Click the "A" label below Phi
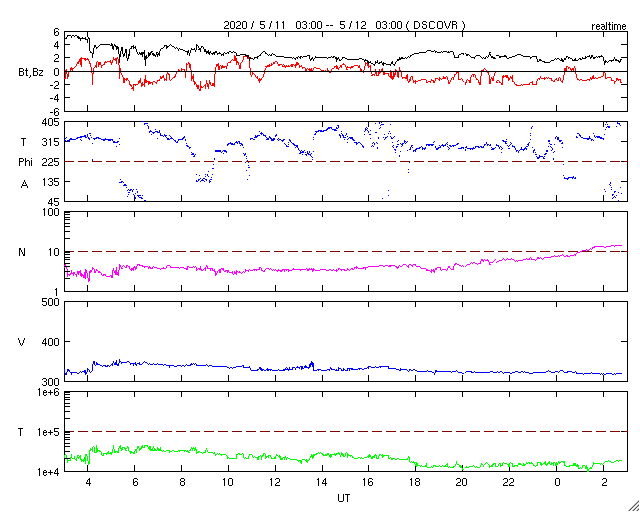 pos(24,185)
